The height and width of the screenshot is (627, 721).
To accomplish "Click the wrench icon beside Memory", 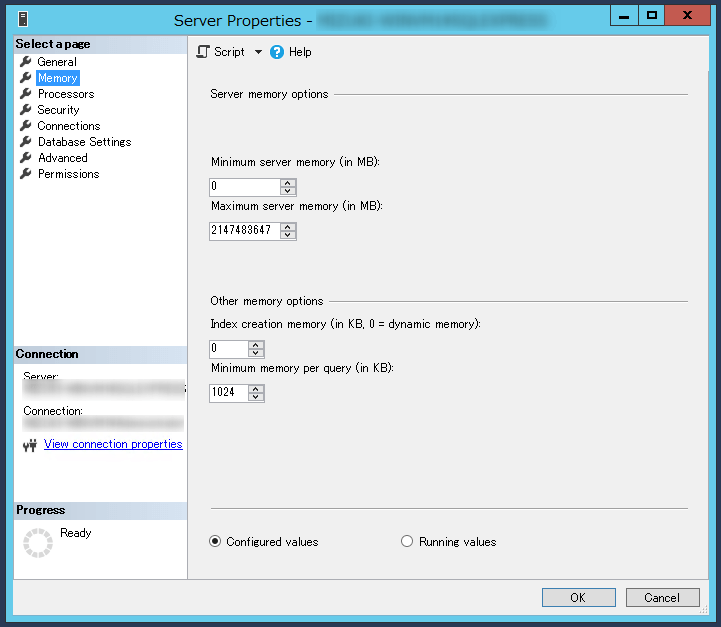I will tap(26, 77).
